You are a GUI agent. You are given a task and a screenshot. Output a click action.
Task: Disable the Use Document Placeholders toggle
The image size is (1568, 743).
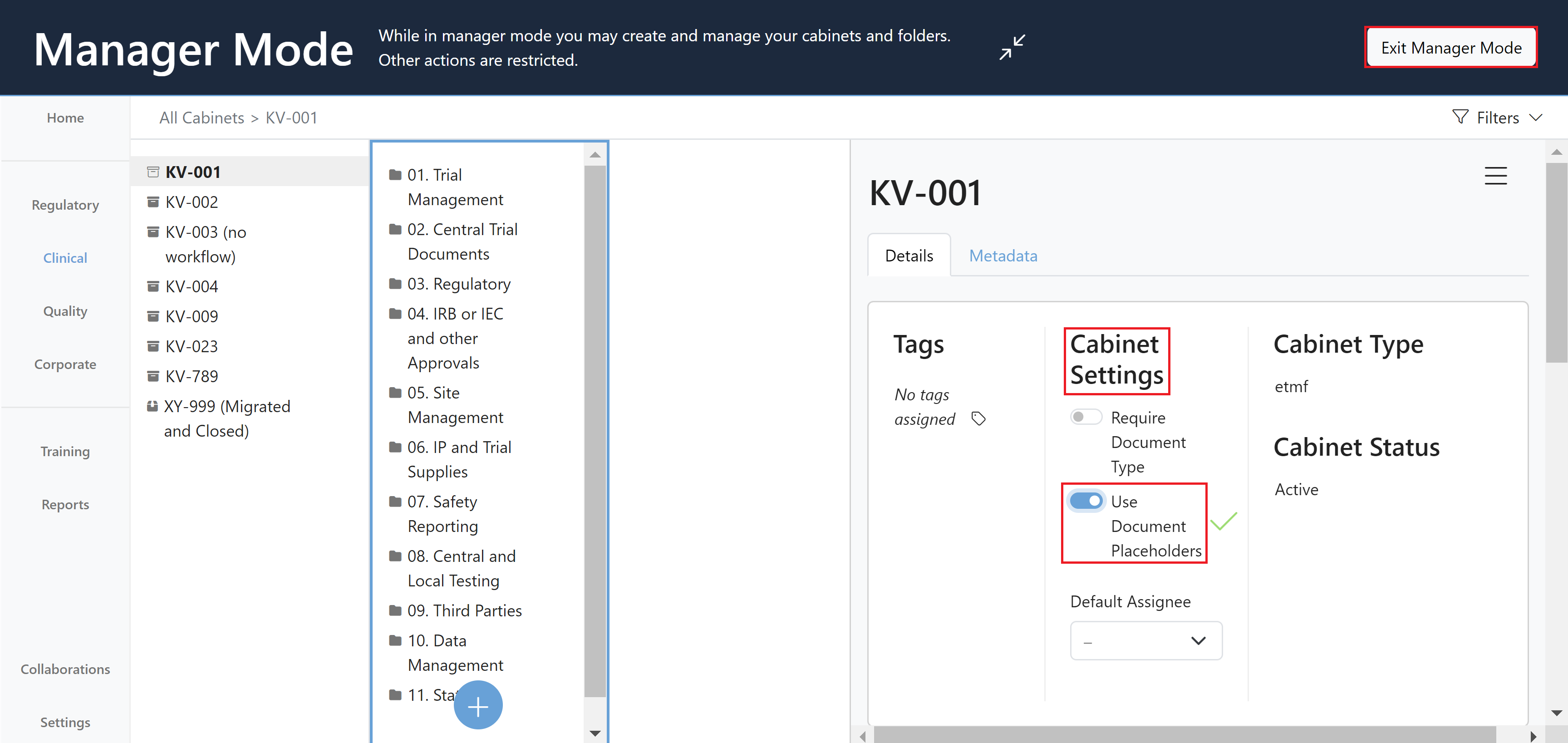click(1086, 500)
